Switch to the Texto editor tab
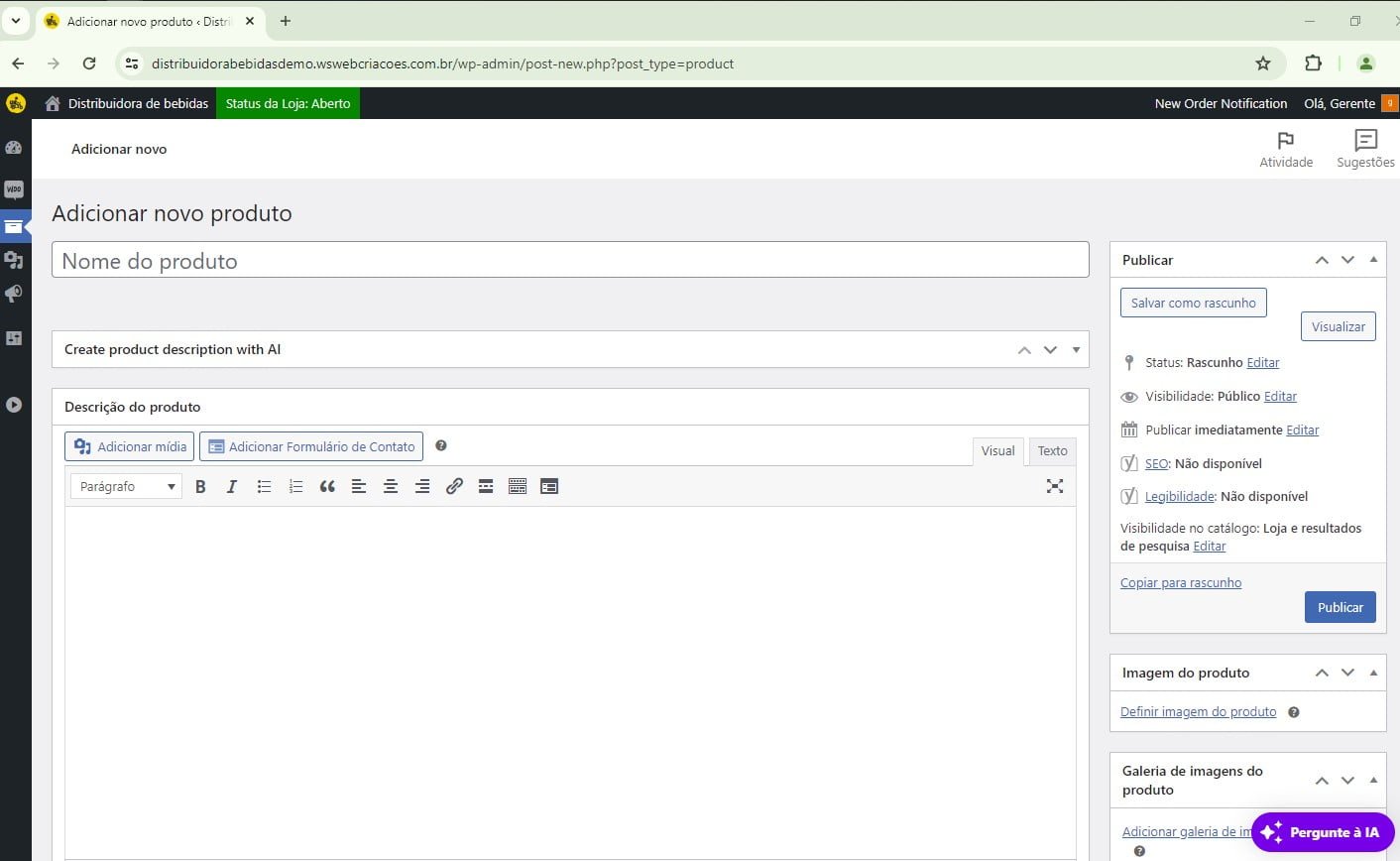This screenshot has height=861, width=1400. tap(1051, 450)
